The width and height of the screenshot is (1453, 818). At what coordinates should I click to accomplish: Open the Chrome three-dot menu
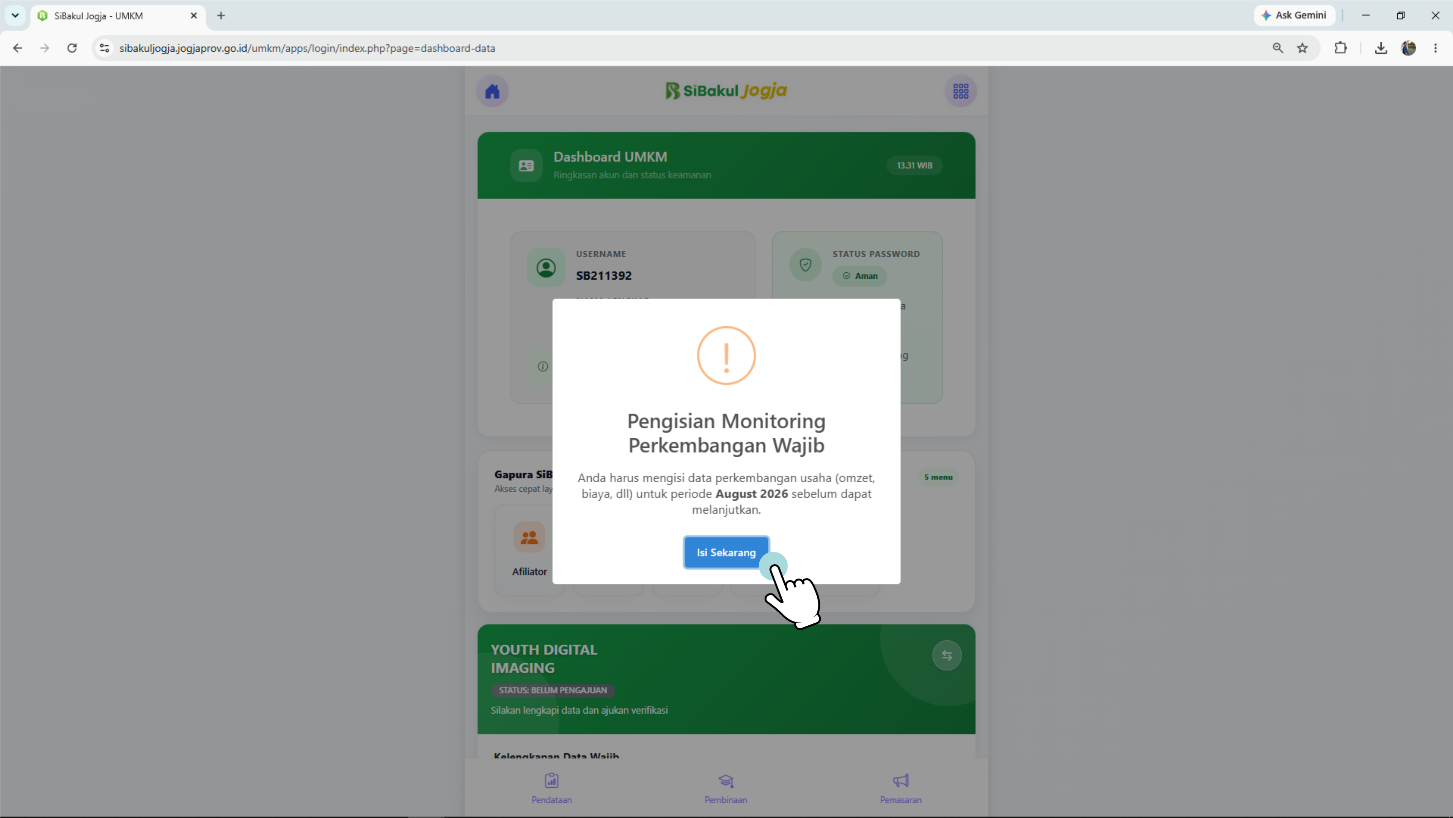tap(1437, 48)
